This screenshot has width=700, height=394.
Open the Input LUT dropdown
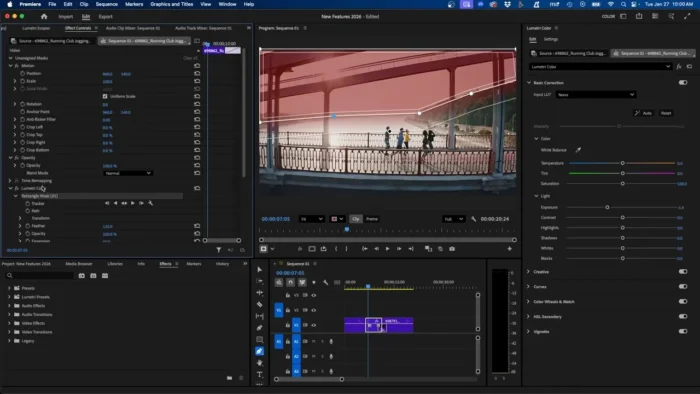(596, 95)
